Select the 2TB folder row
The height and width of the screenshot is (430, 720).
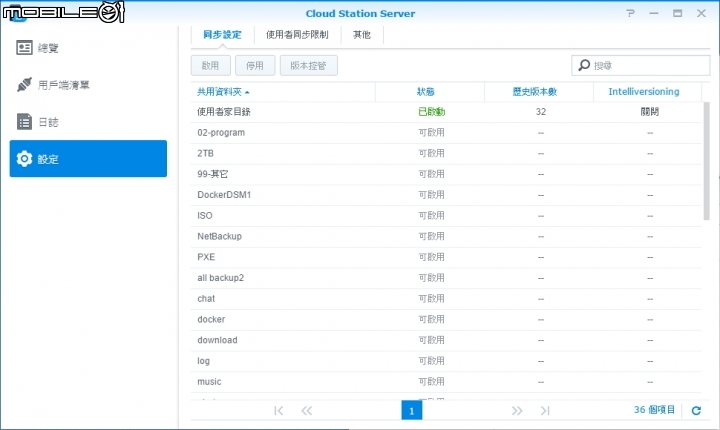tap(446, 153)
